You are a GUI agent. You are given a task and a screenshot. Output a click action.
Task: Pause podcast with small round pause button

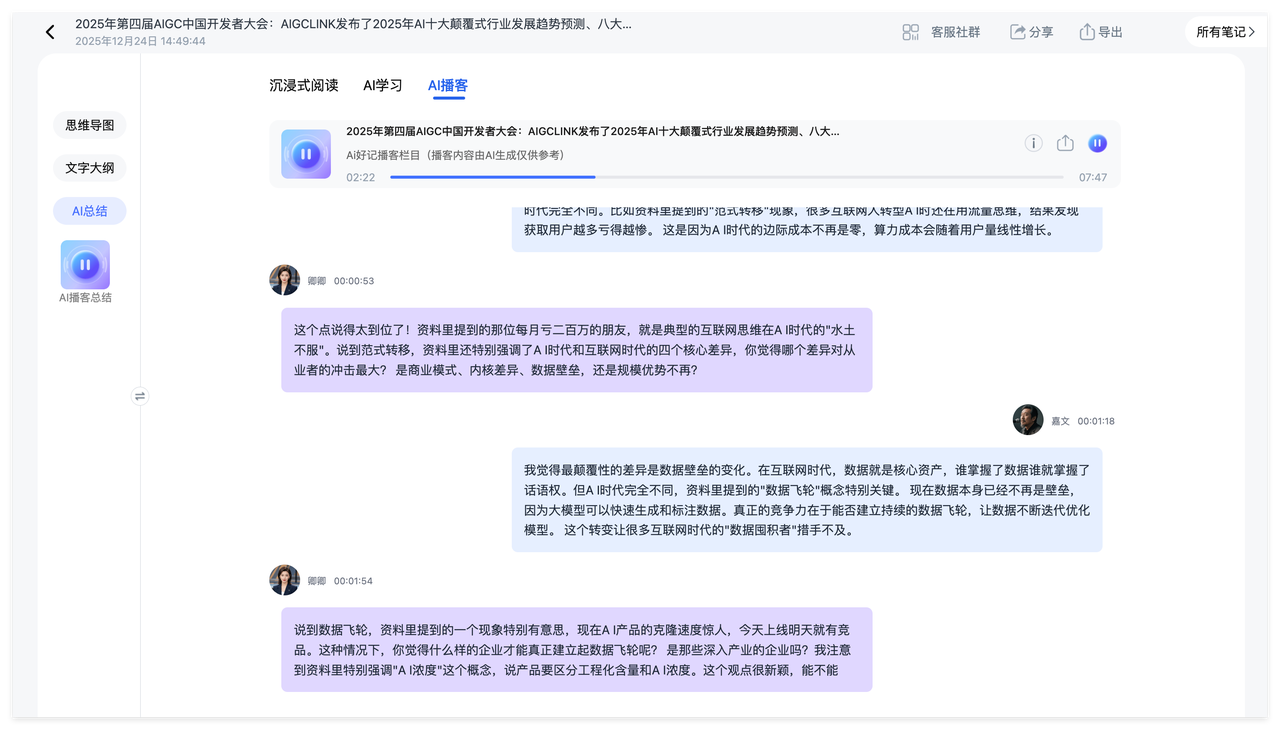(1097, 143)
